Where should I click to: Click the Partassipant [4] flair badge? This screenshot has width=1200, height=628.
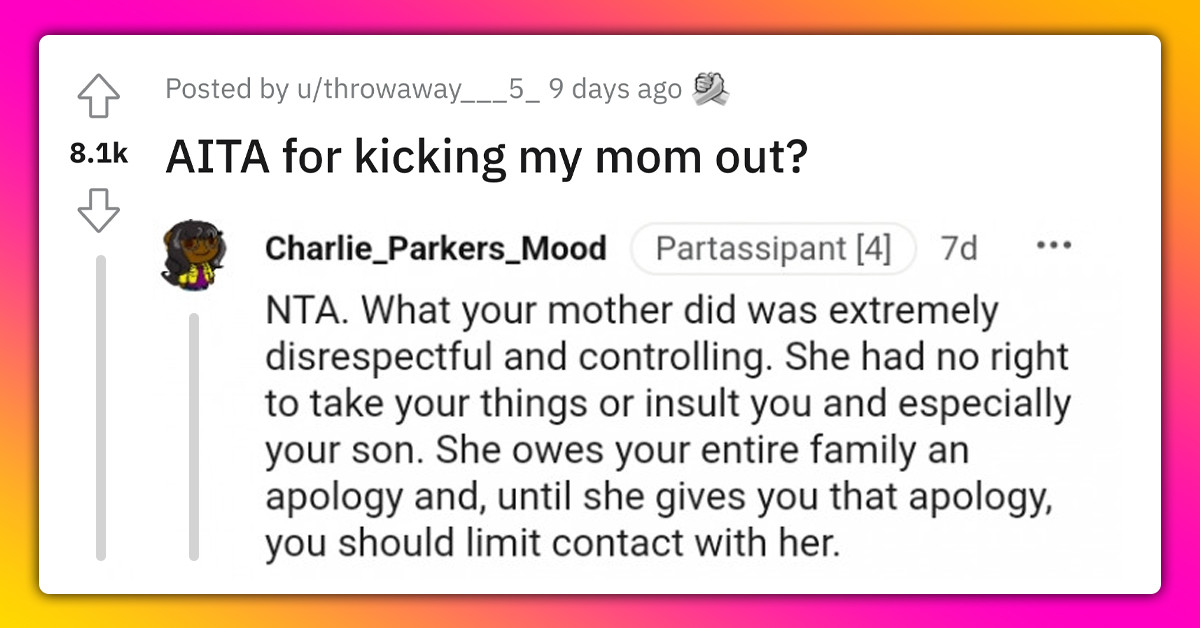coord(773,248)
